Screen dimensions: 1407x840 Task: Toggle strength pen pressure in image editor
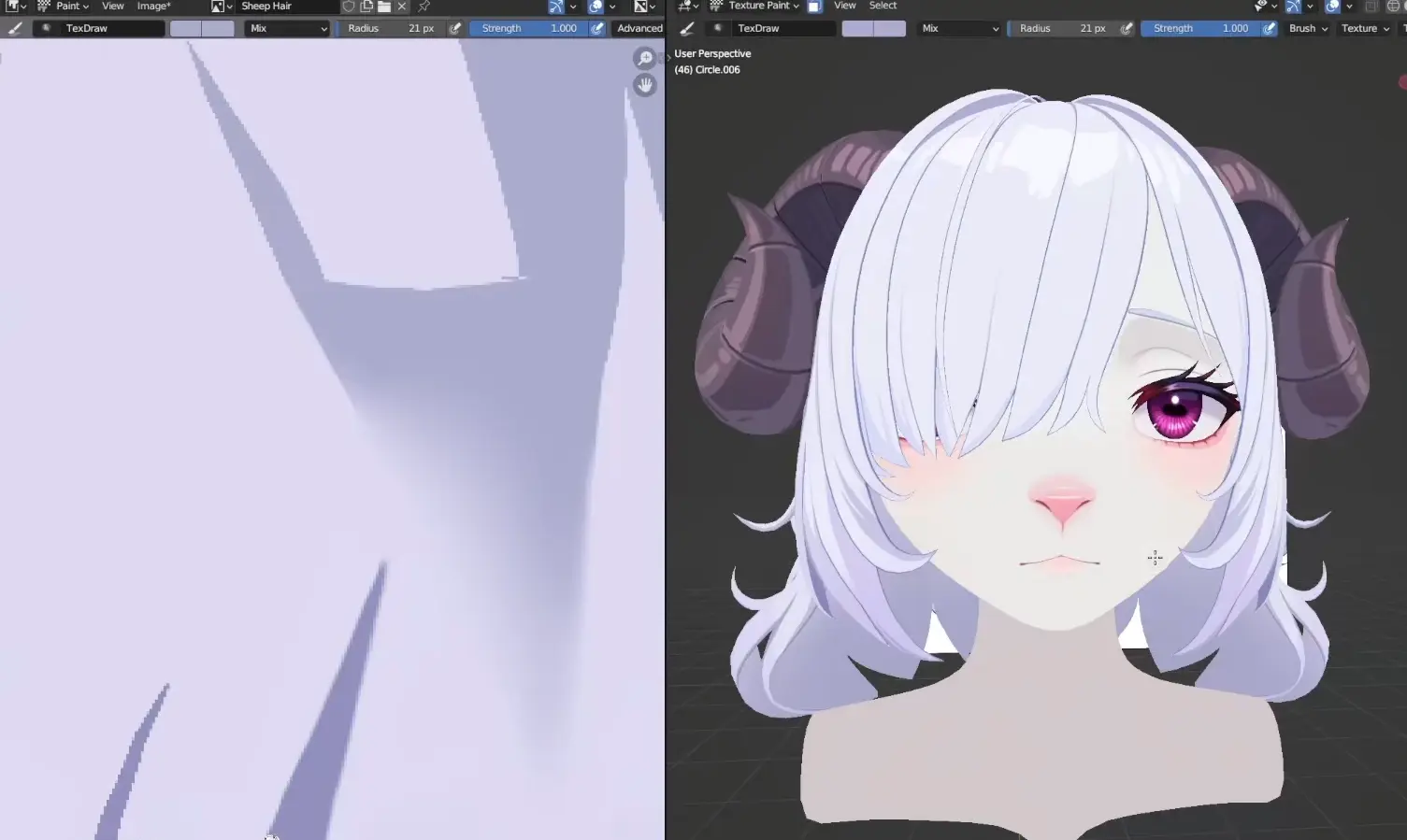[596, 28]
